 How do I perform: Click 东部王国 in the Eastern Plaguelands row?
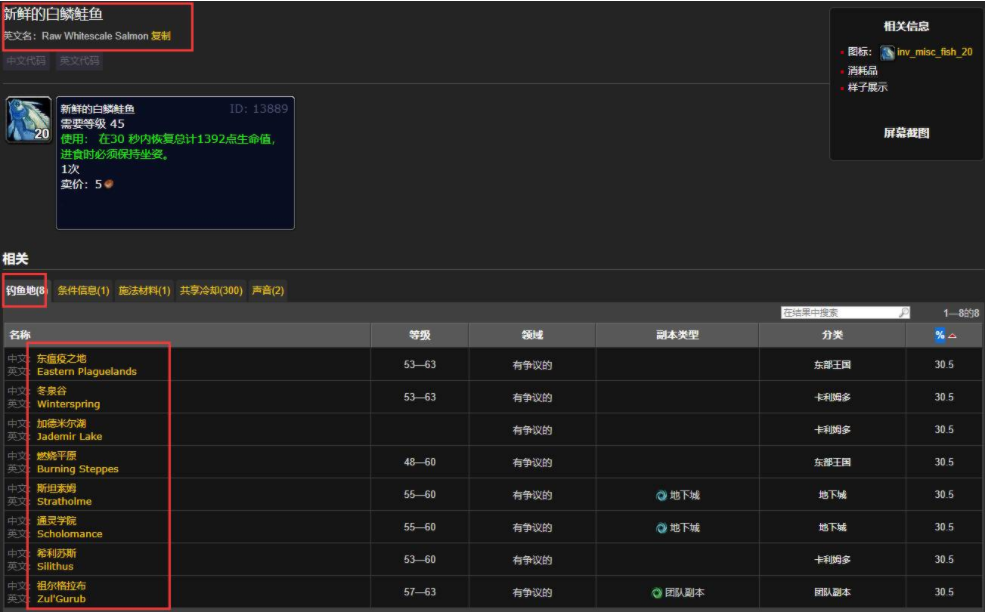(832, 365)
